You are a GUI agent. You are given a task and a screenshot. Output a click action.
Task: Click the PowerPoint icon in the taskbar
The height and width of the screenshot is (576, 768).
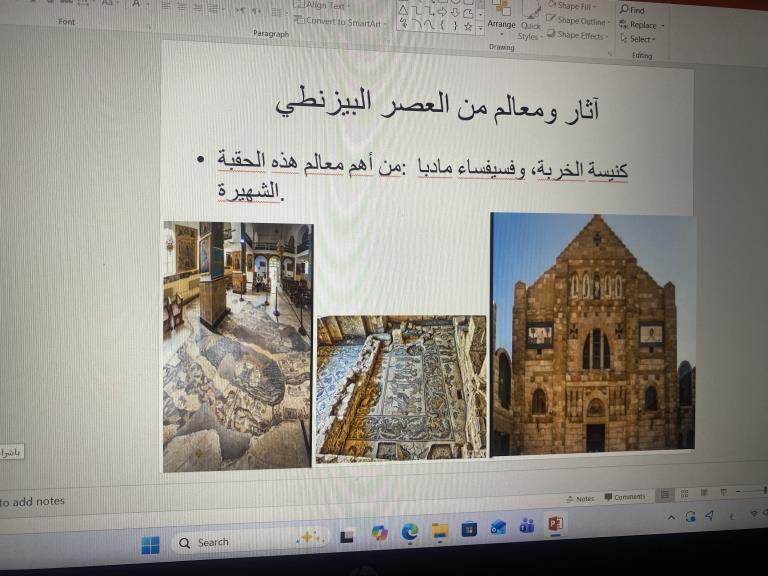(556, 523)
